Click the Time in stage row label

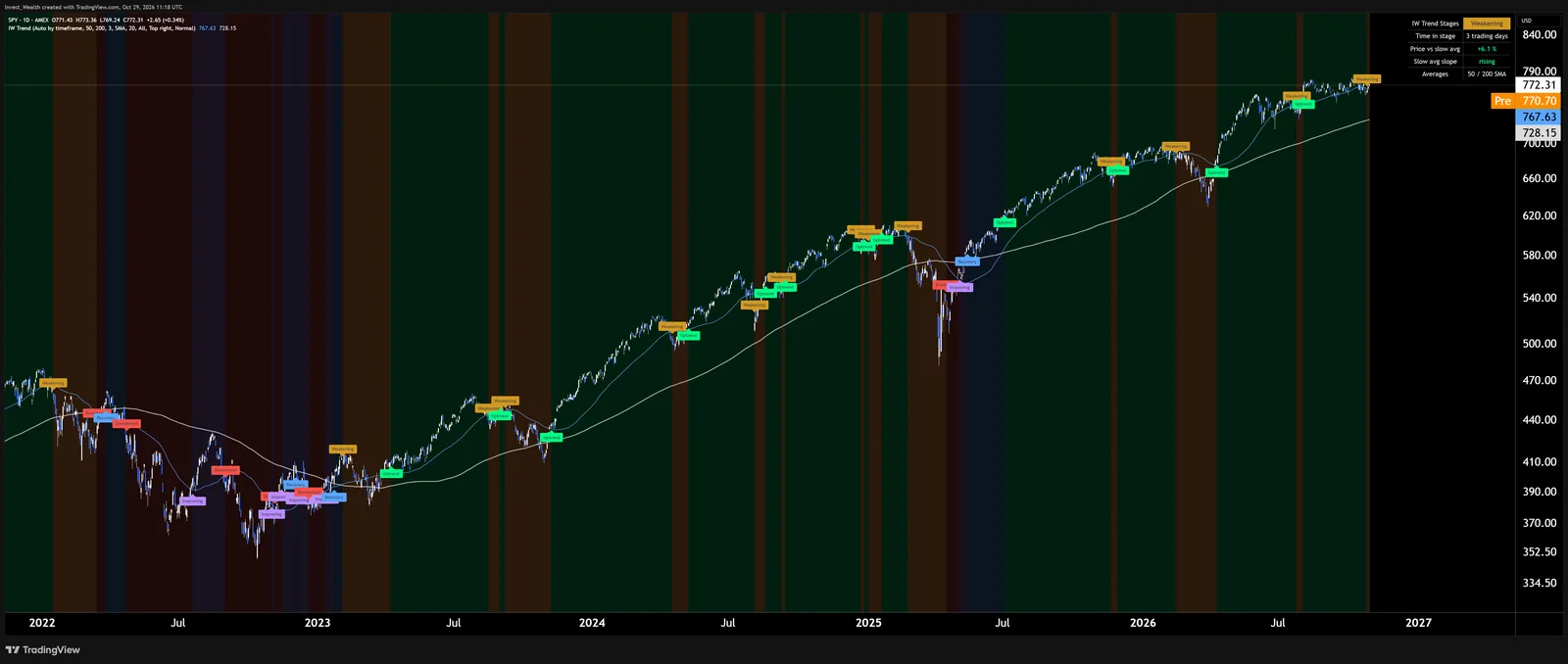(1435, 36)
